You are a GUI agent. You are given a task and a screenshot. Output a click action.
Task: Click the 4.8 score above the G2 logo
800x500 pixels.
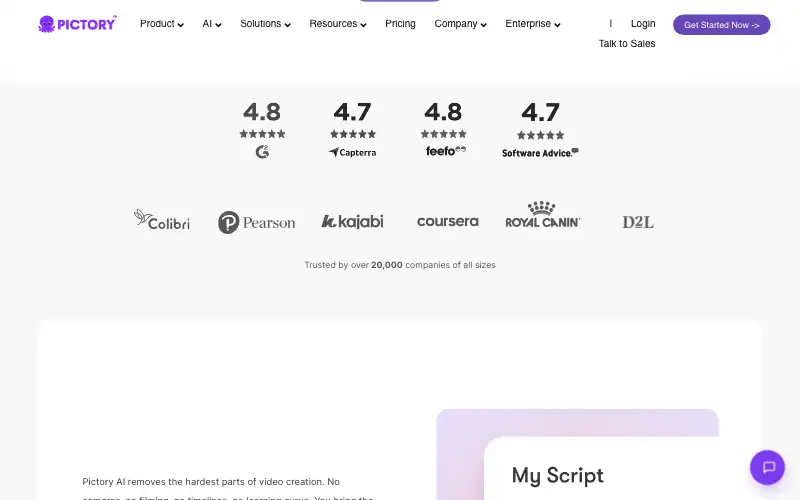tap(262, 112)
